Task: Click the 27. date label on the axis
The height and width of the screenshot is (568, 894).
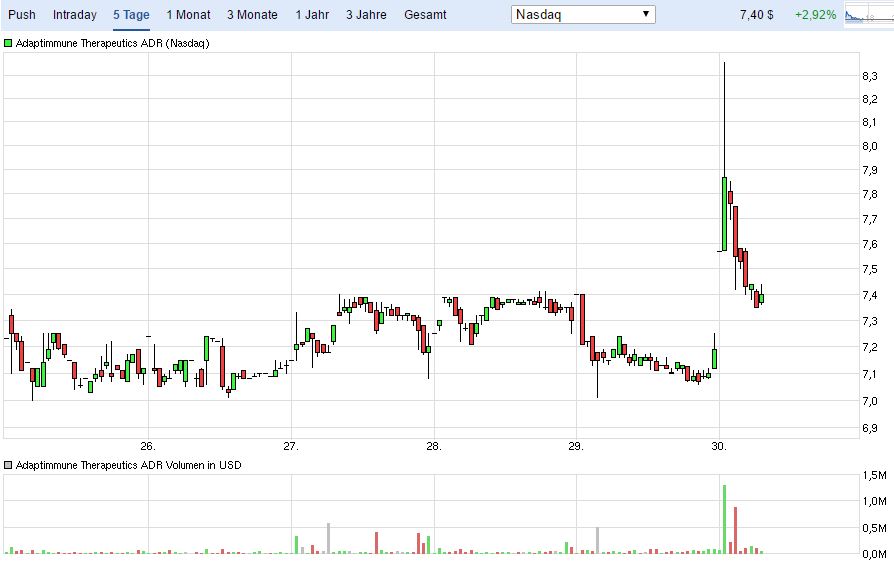Action: pos(291,445)
